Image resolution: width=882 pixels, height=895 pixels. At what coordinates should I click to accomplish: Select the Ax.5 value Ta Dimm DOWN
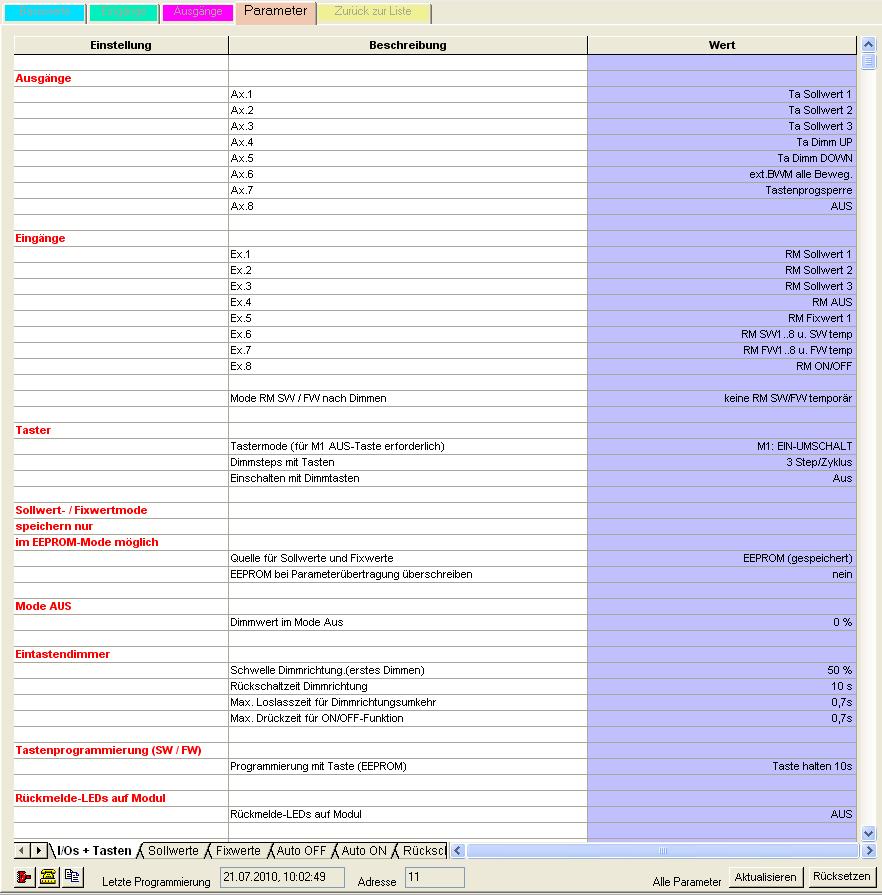pos(722,158)
